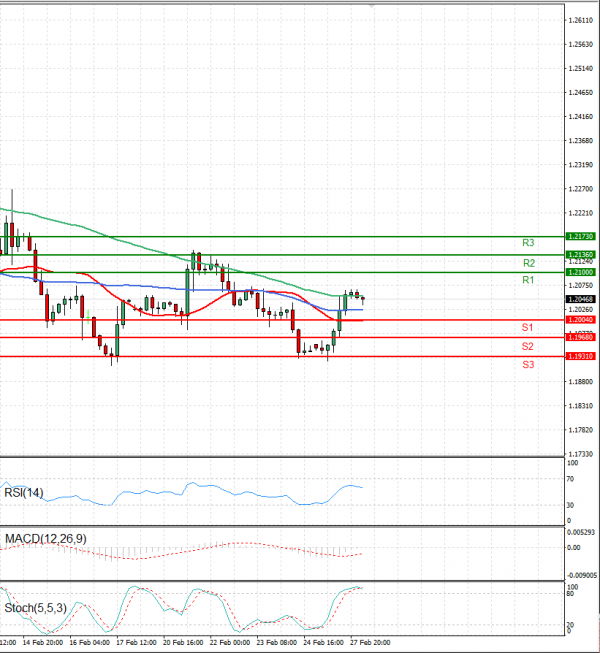Click the R3 resistance label

pos(528,243)
